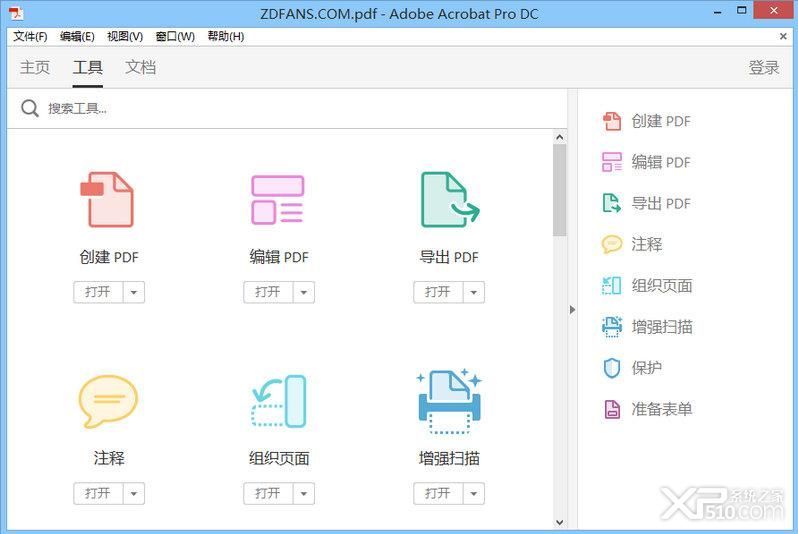Screen dimensions: 798x534
Task: Click 打开 button under 编辑 PDF
Action: (268, 292)
